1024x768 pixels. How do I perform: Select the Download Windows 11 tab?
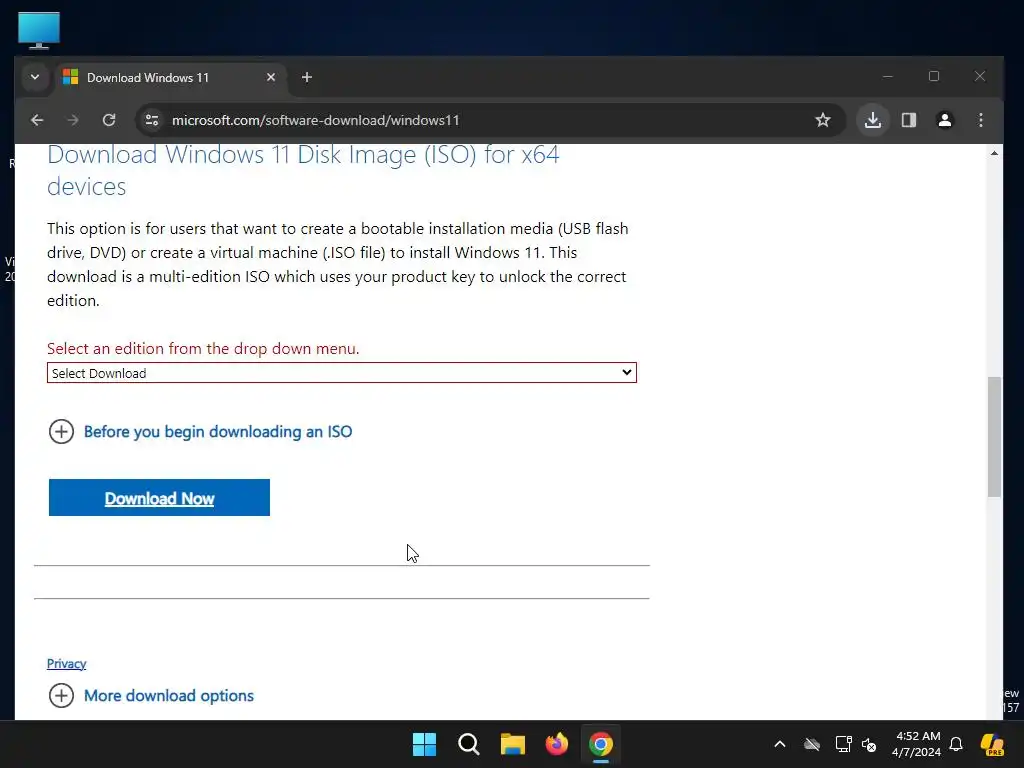[170, 78]
